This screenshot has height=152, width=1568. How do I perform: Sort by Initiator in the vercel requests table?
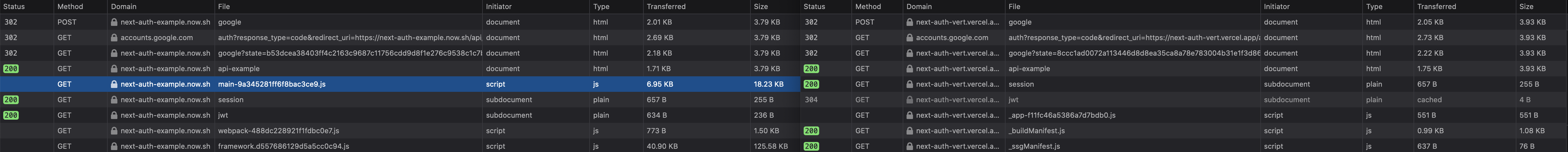pyautogui.click(x=1276, y=7)
